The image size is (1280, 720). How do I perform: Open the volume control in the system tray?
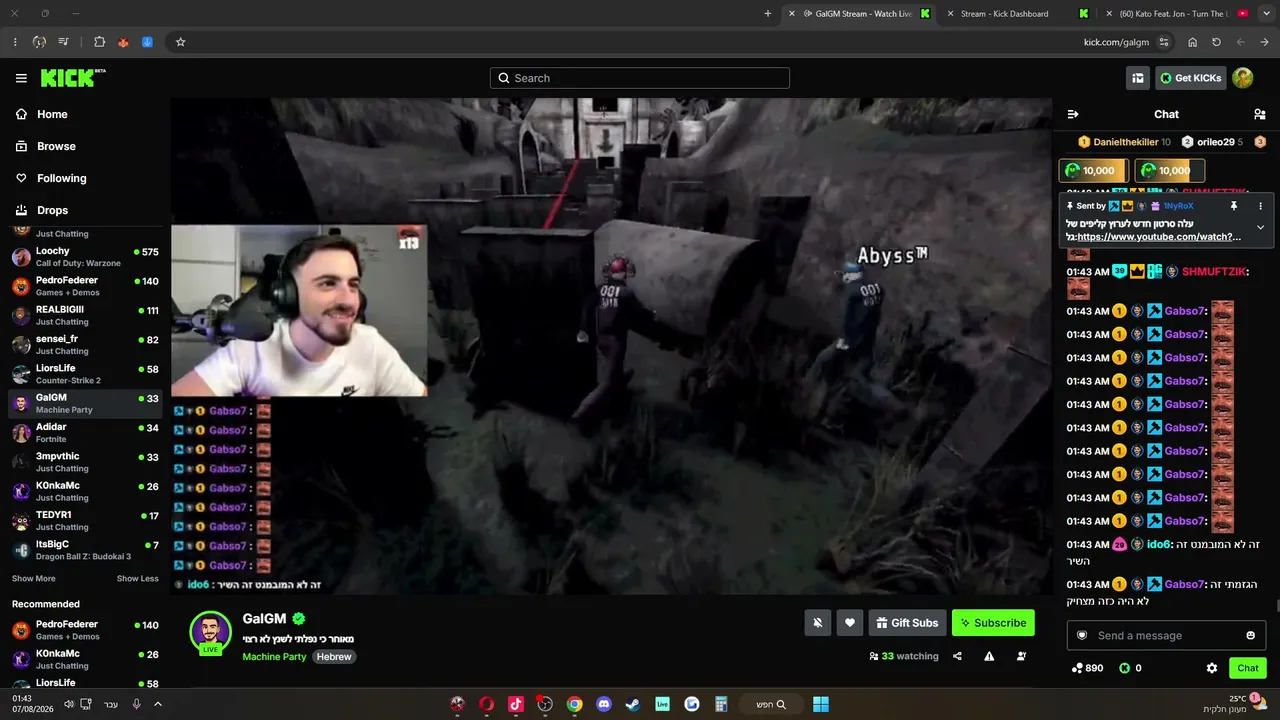click(69, 704)
